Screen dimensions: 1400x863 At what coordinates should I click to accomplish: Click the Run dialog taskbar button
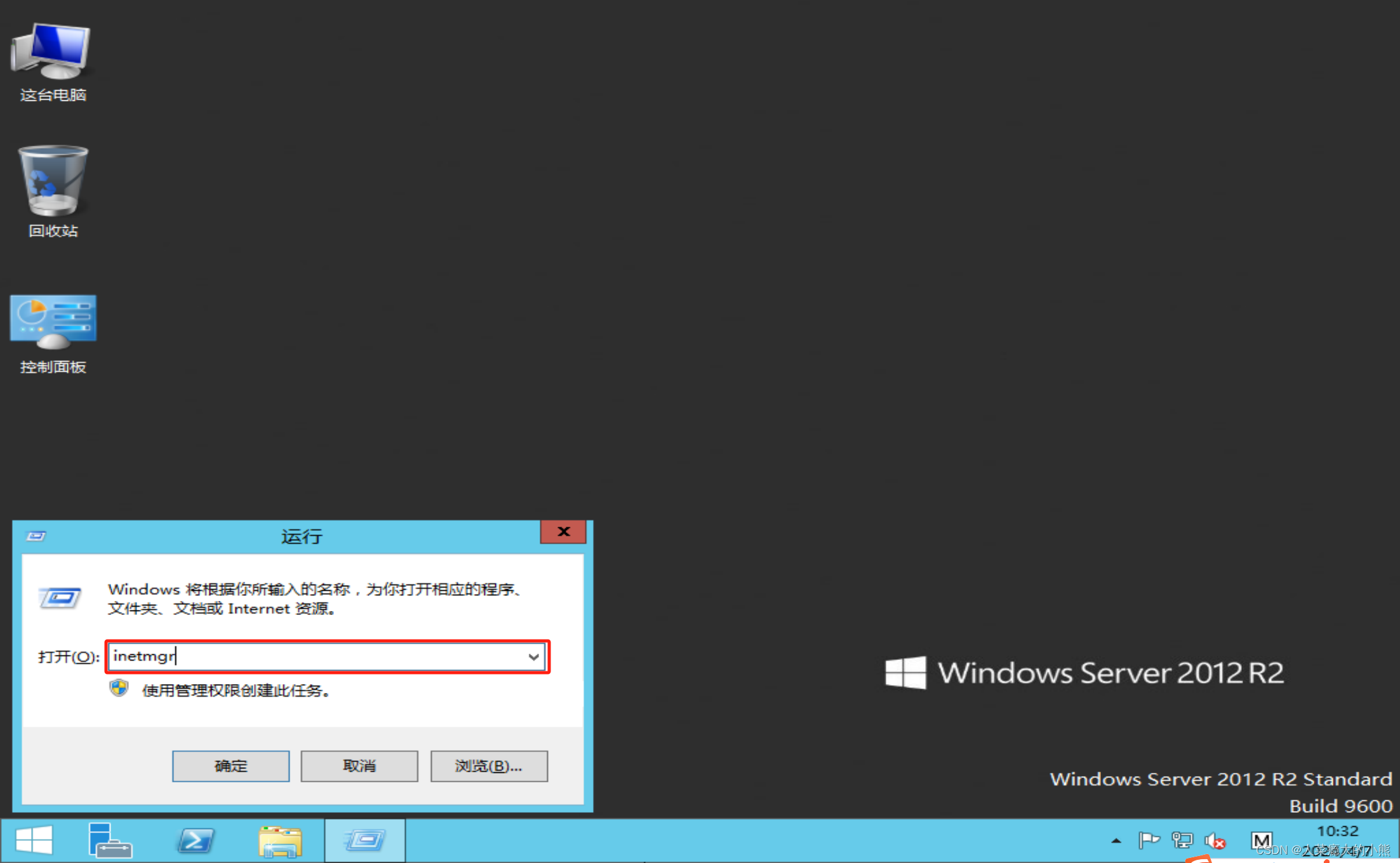pyautogui.click(x=365, y=840)
